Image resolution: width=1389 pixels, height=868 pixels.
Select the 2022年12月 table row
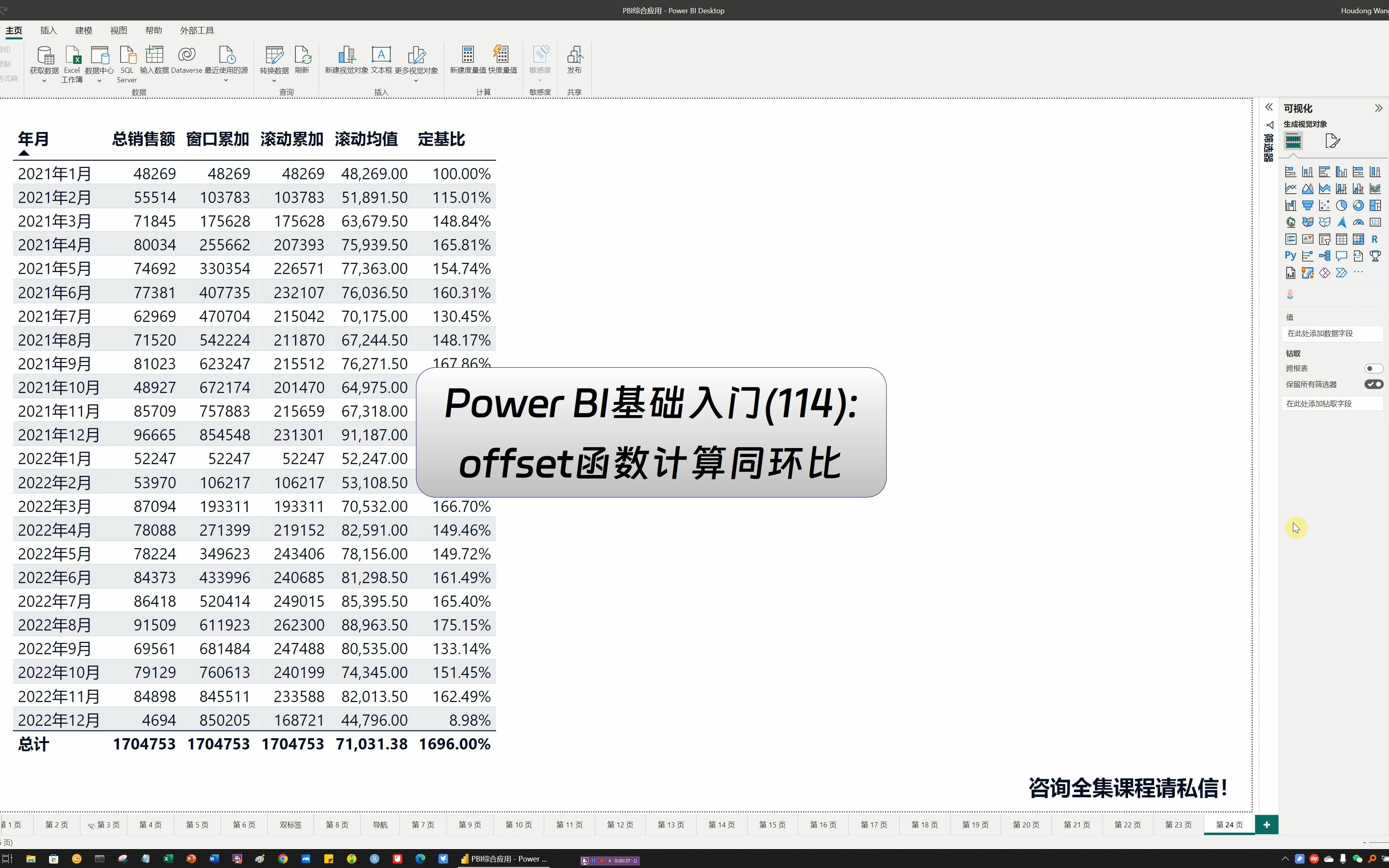[254, 720]
